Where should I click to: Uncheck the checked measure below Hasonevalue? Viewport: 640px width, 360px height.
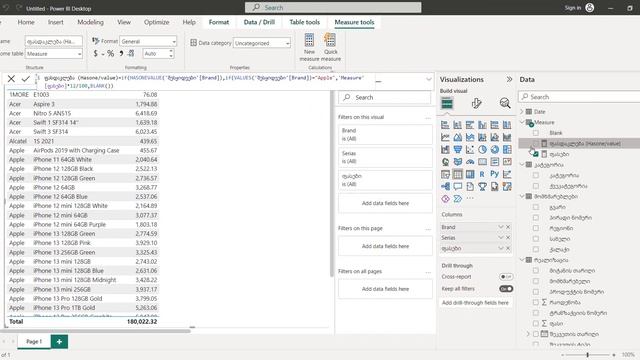[x=536, y=154]
